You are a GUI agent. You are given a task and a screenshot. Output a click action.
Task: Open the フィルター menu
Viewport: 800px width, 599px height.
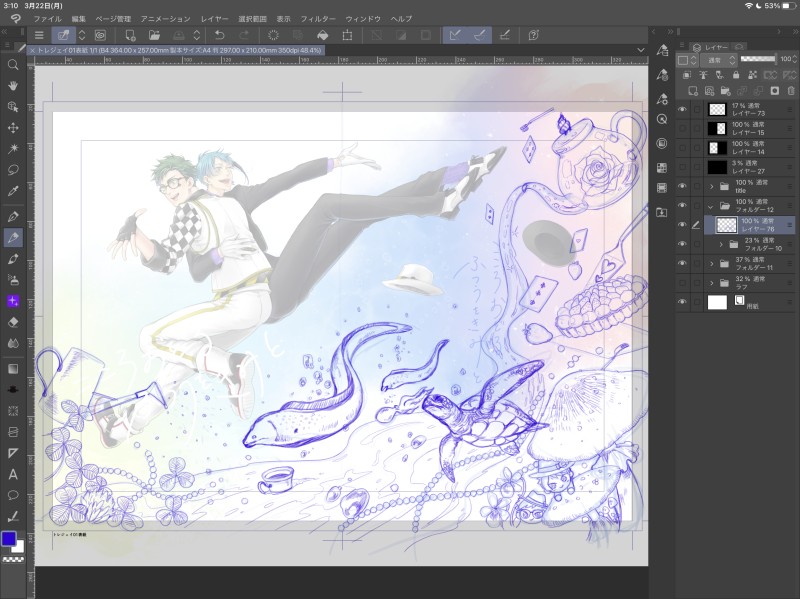[x=318, y=19]
